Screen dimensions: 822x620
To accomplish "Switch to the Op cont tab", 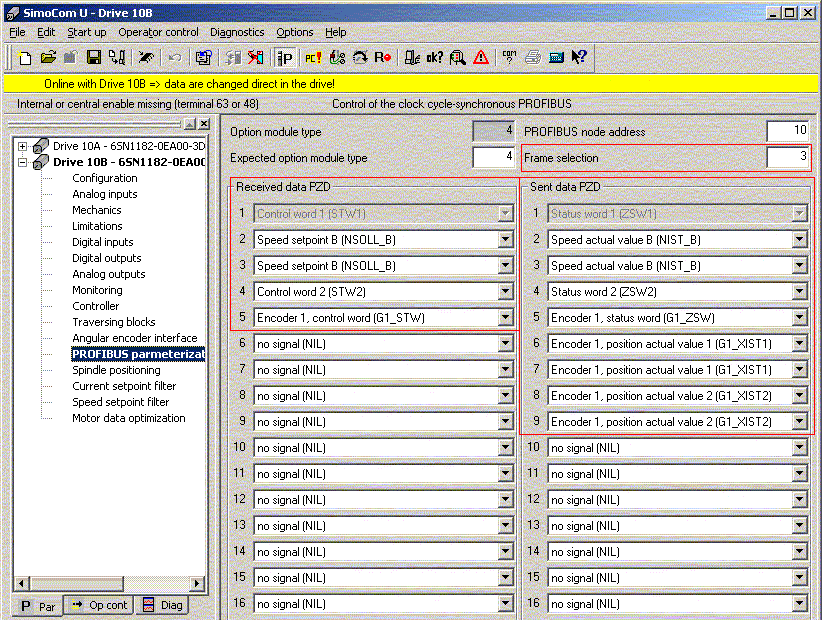I will click(99, 605).
